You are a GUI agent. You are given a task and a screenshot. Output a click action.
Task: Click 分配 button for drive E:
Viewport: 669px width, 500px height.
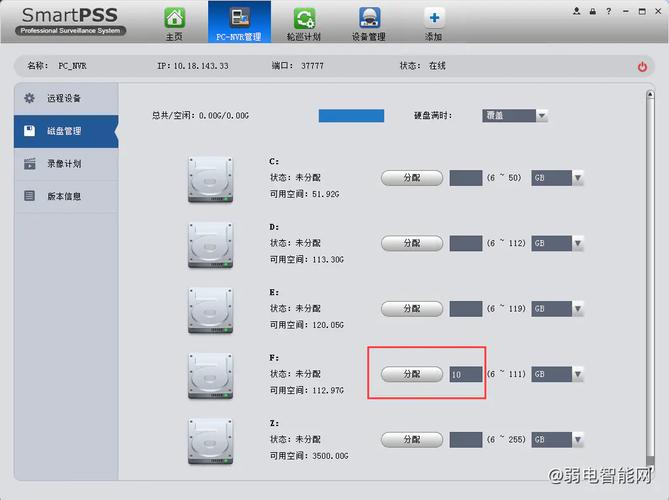click(x=412, y=308)
